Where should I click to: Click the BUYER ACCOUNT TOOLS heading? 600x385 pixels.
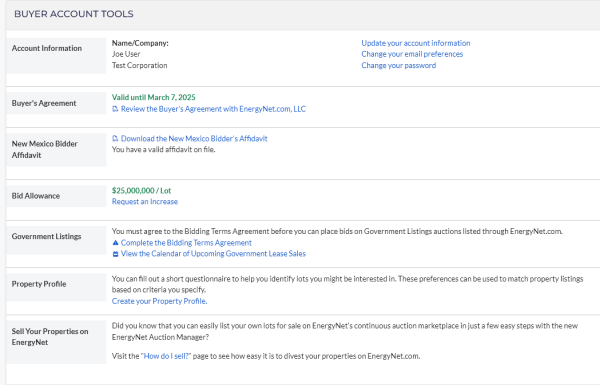pyautogui.click(x=74, y=14)
